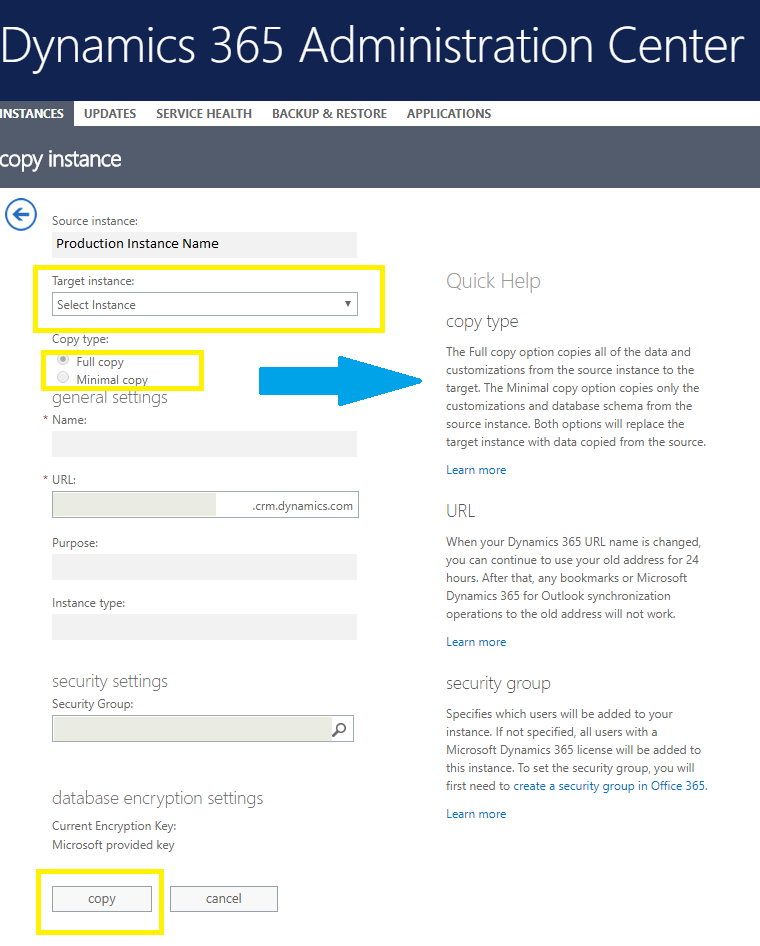Click Learn more under security group help

[x=476, y=814]
